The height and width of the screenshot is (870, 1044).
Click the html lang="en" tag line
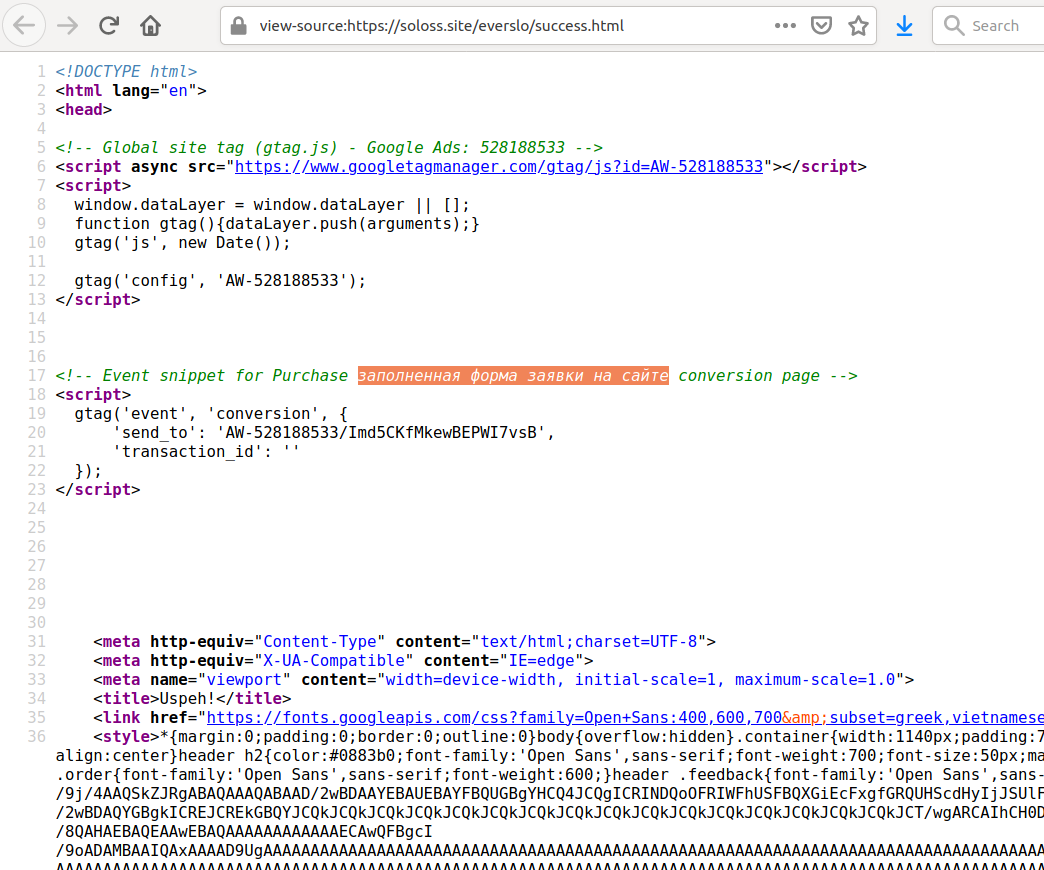tap(131, 91)
